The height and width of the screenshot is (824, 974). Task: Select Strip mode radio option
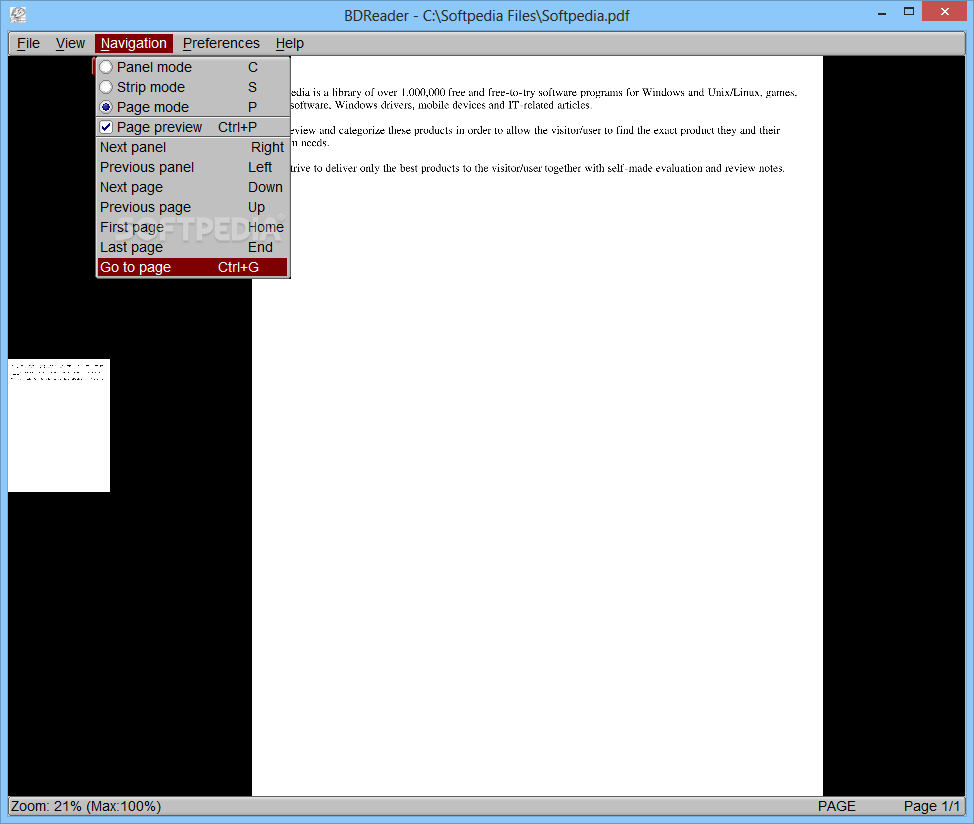(192, 87)
